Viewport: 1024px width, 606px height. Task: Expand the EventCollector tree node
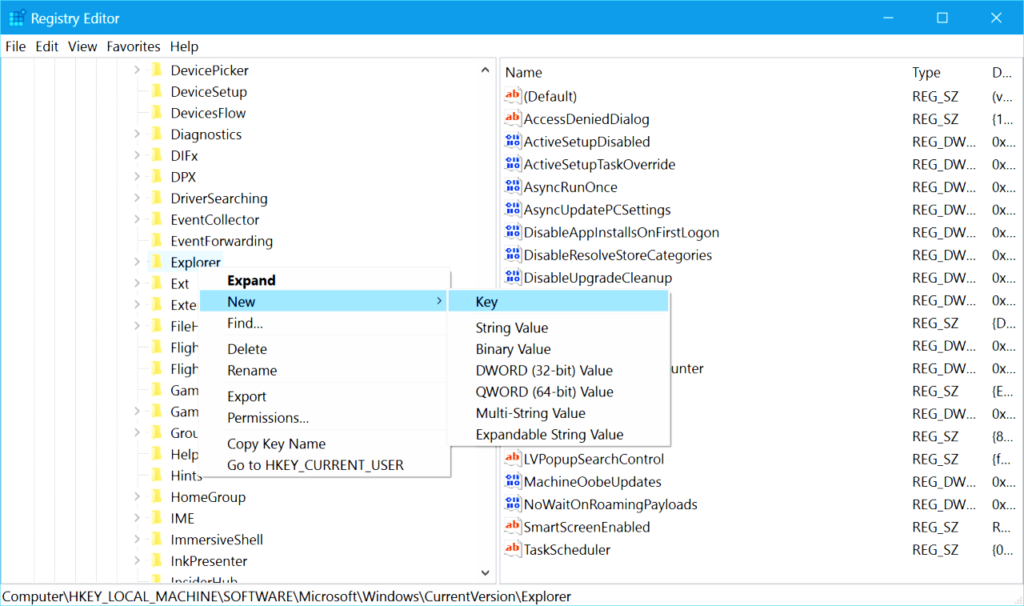click(x=137, y=219)
